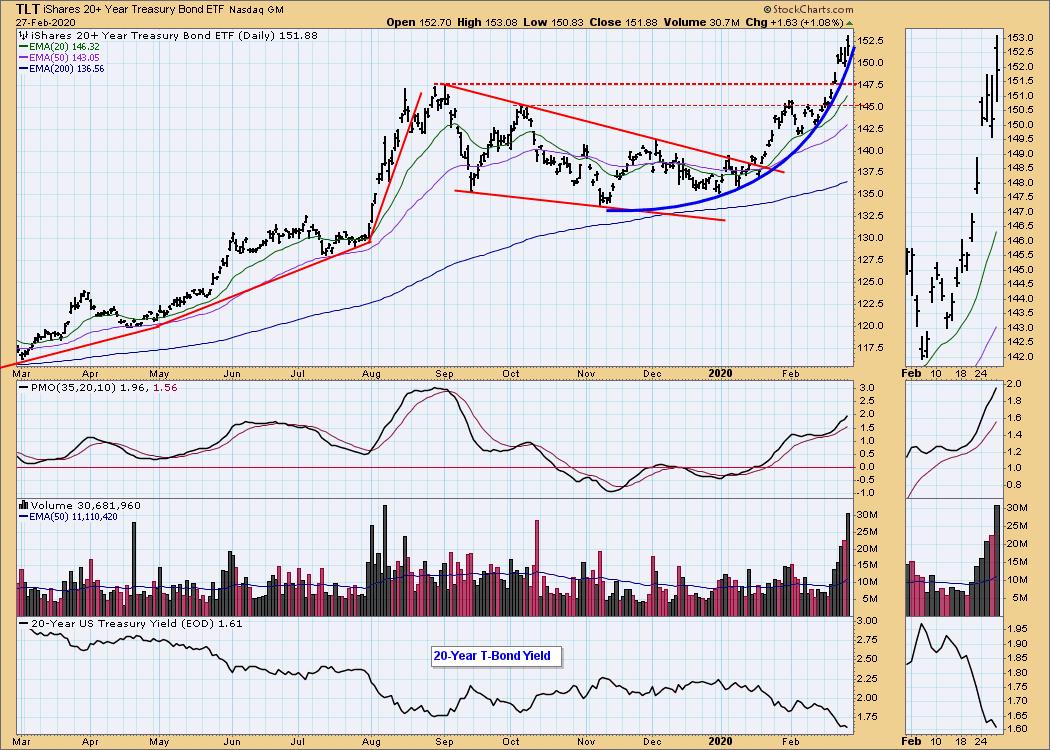Screen dimensions: 1050x750
Task: Click the 20-Year T-Bond Yield annotation box
Action: pyautogui.click(x=496, y=656)
